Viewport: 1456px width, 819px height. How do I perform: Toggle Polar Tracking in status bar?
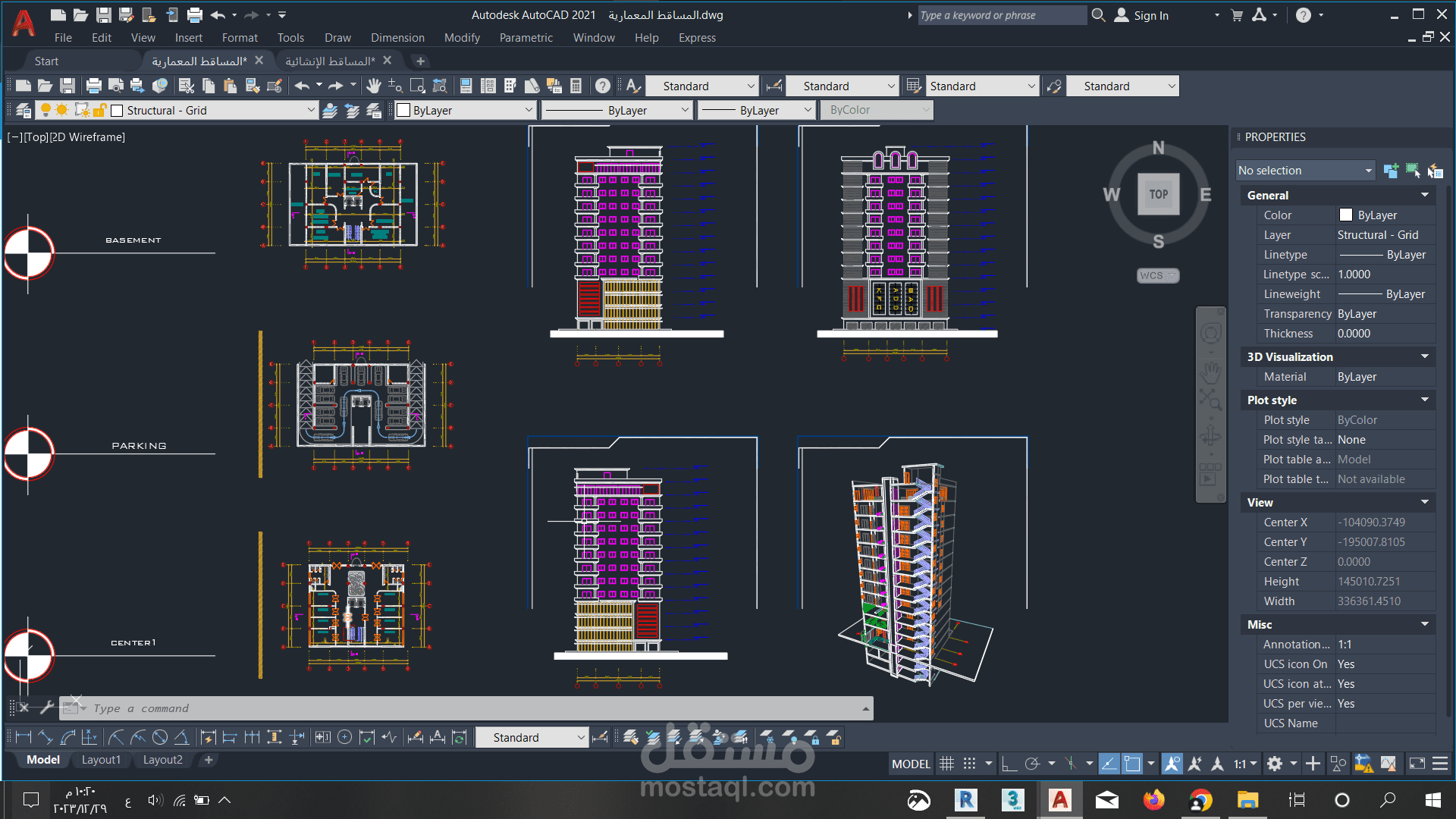click(1032, 764)
